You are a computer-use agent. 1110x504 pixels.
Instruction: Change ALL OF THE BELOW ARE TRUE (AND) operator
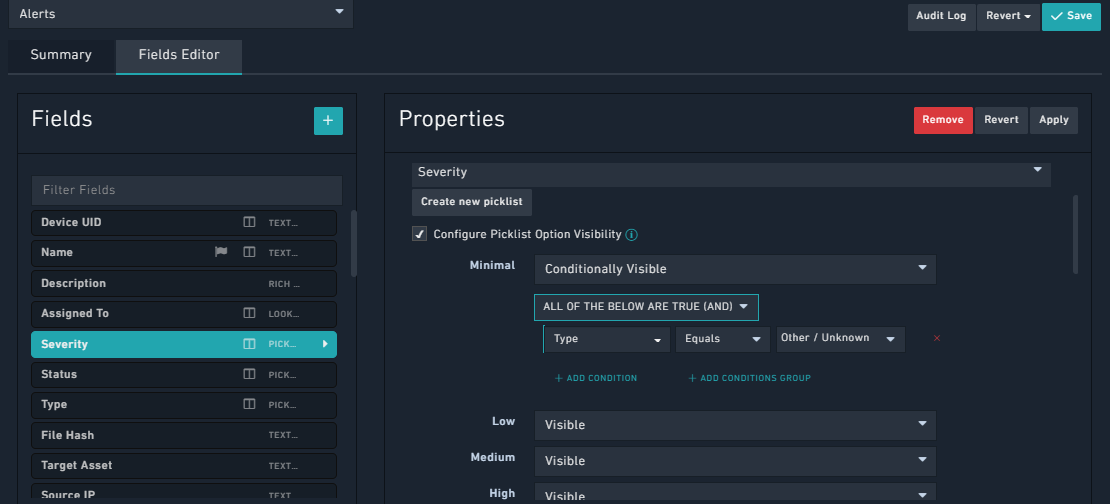click(x=646, y=307)
